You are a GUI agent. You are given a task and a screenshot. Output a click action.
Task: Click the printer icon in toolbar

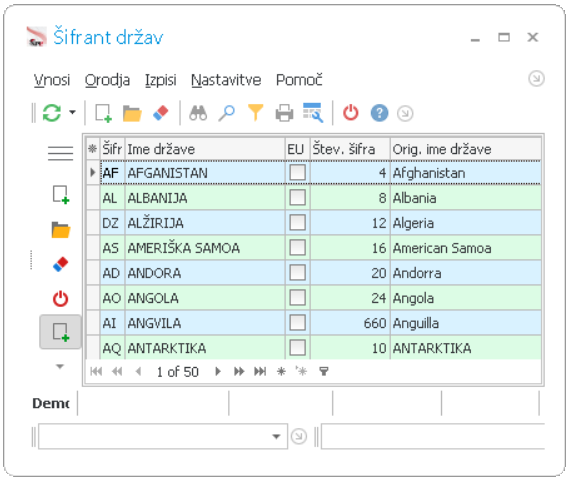[x=284, y=113]
